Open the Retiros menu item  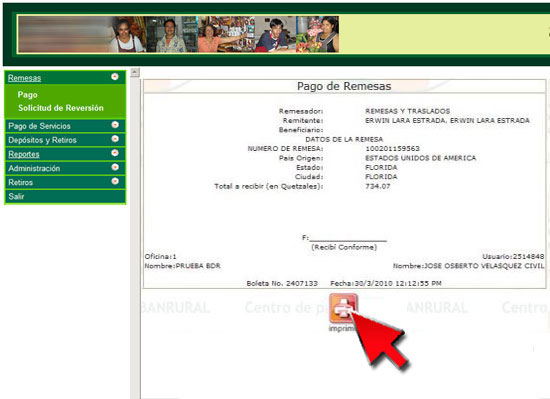pos(20,182)
